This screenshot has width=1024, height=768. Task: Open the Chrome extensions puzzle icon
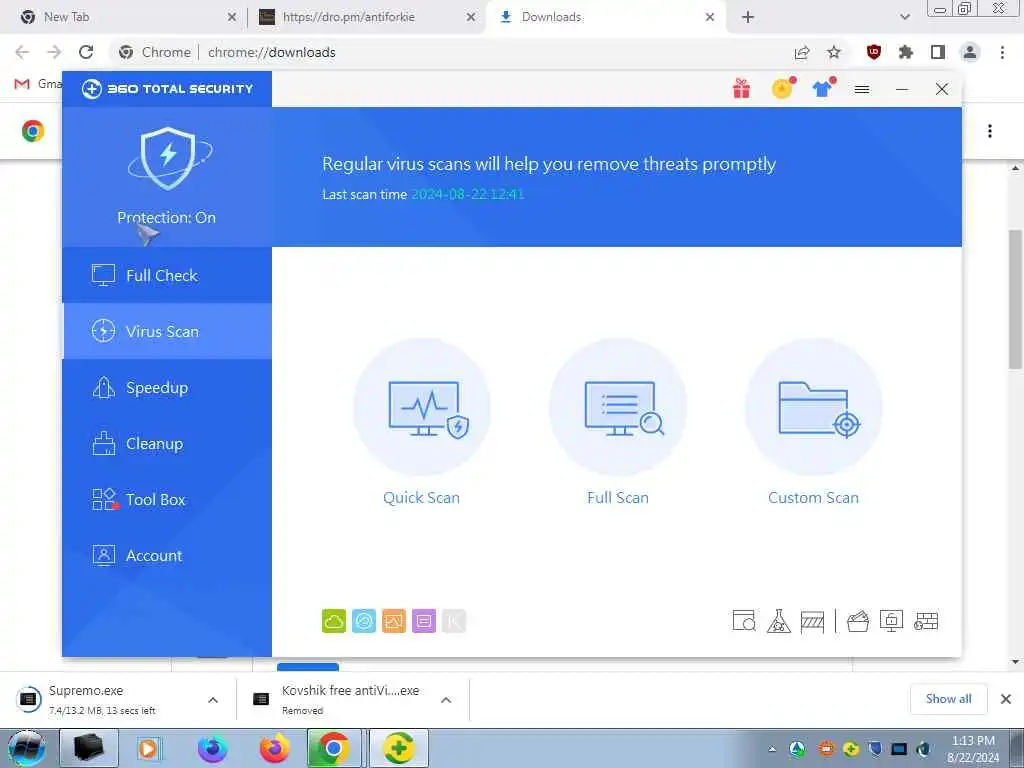pos(906,52)
